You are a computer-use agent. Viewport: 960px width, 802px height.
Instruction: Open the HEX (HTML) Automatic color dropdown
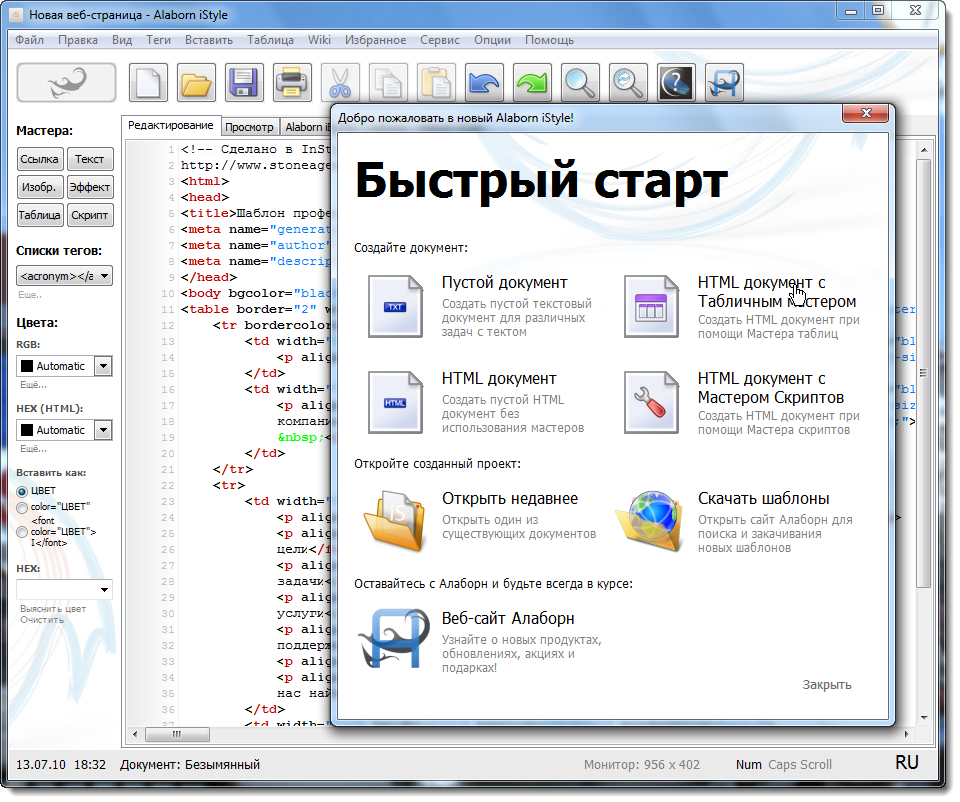(x=103, y=430)
